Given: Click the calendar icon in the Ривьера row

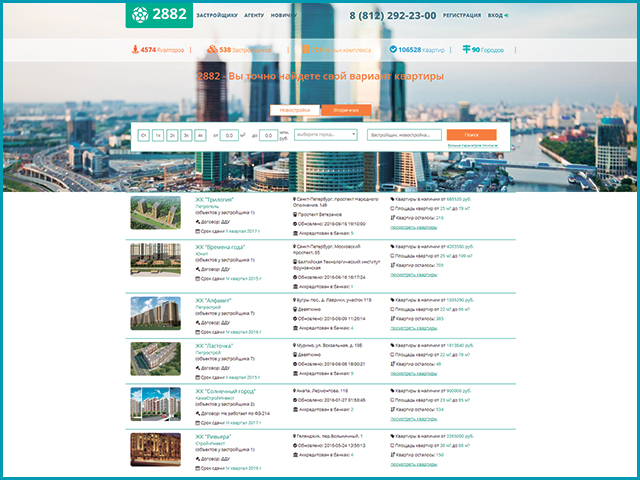Looking at the screenshot, I should tap(198, 468).
